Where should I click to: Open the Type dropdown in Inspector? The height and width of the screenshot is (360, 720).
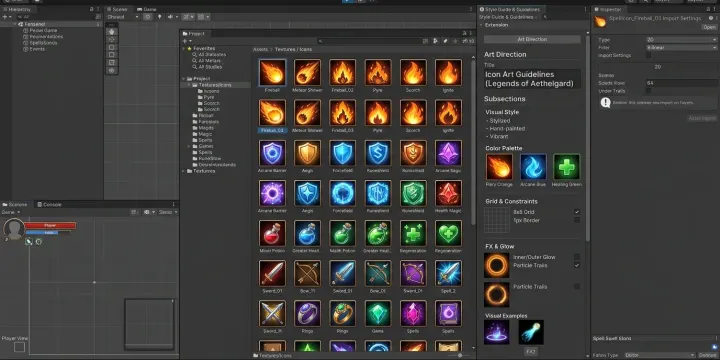coord(681,40)
